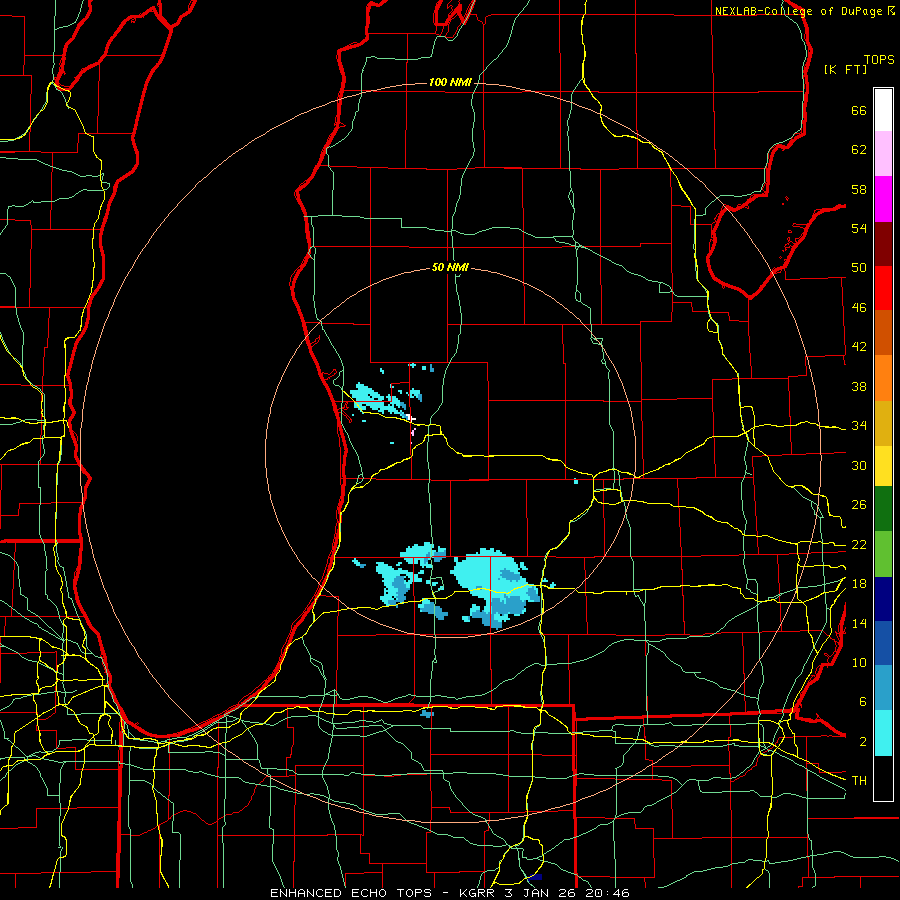
Task: Click the "26" scale value
Action: (859, 505)
